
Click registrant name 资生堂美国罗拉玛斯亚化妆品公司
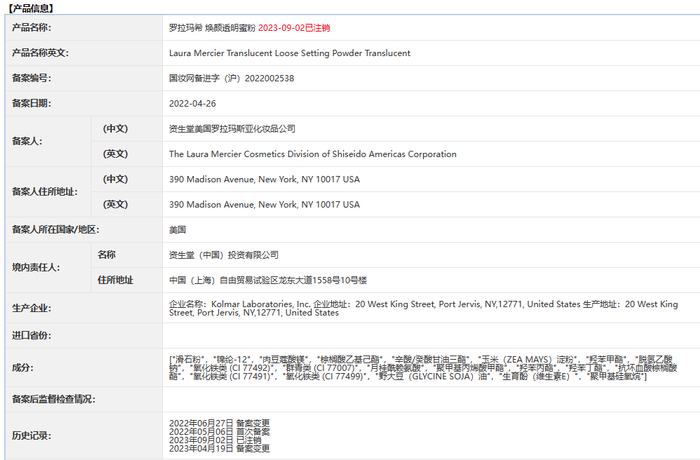pos(232,129)
